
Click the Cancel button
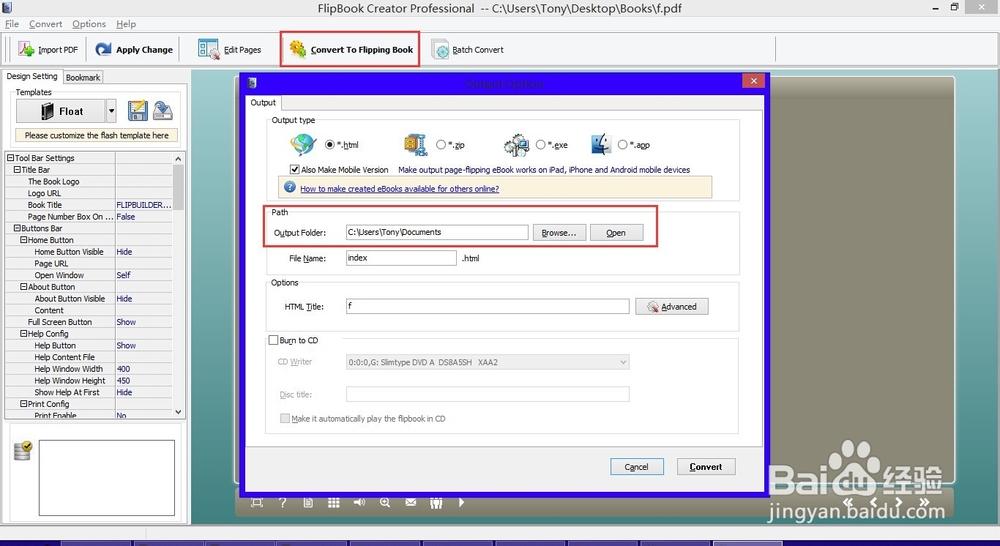pyautogui.click(x=636, y=467)
